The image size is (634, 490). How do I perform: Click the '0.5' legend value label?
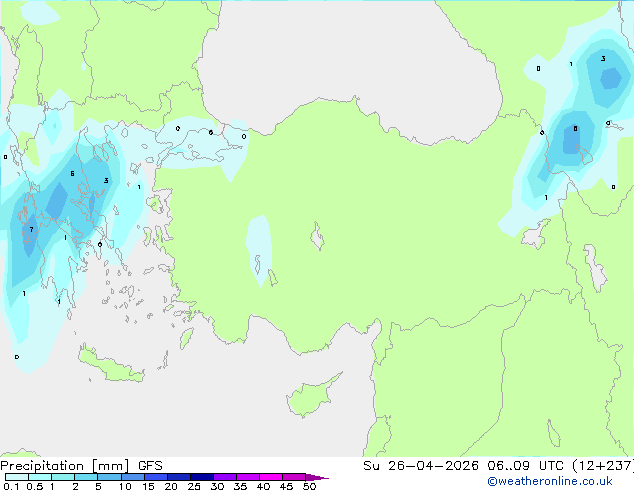click(x=34, y=486)
